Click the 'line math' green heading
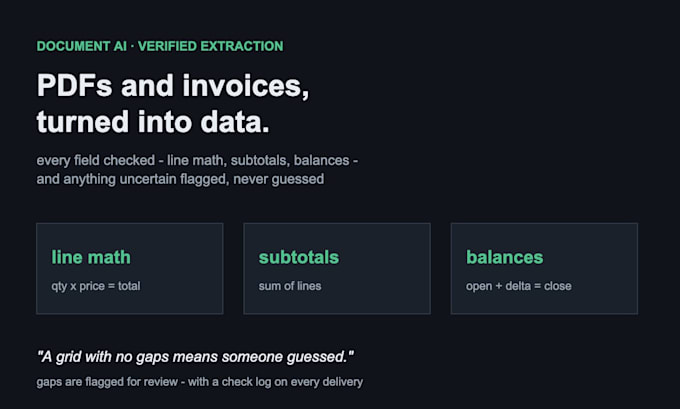 pos(91,257)
